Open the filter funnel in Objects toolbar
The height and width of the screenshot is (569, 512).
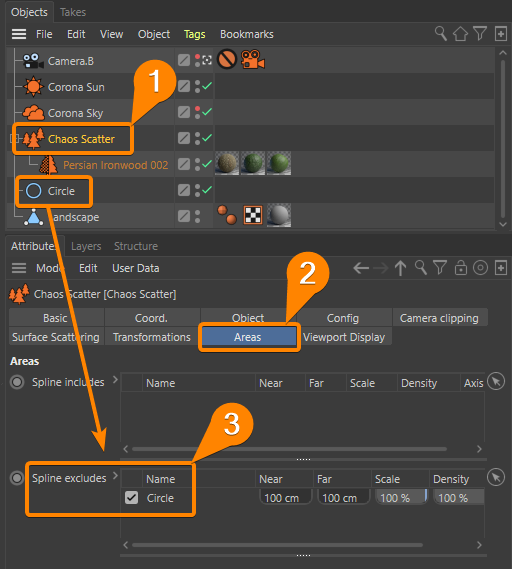(x=480, y=34)
